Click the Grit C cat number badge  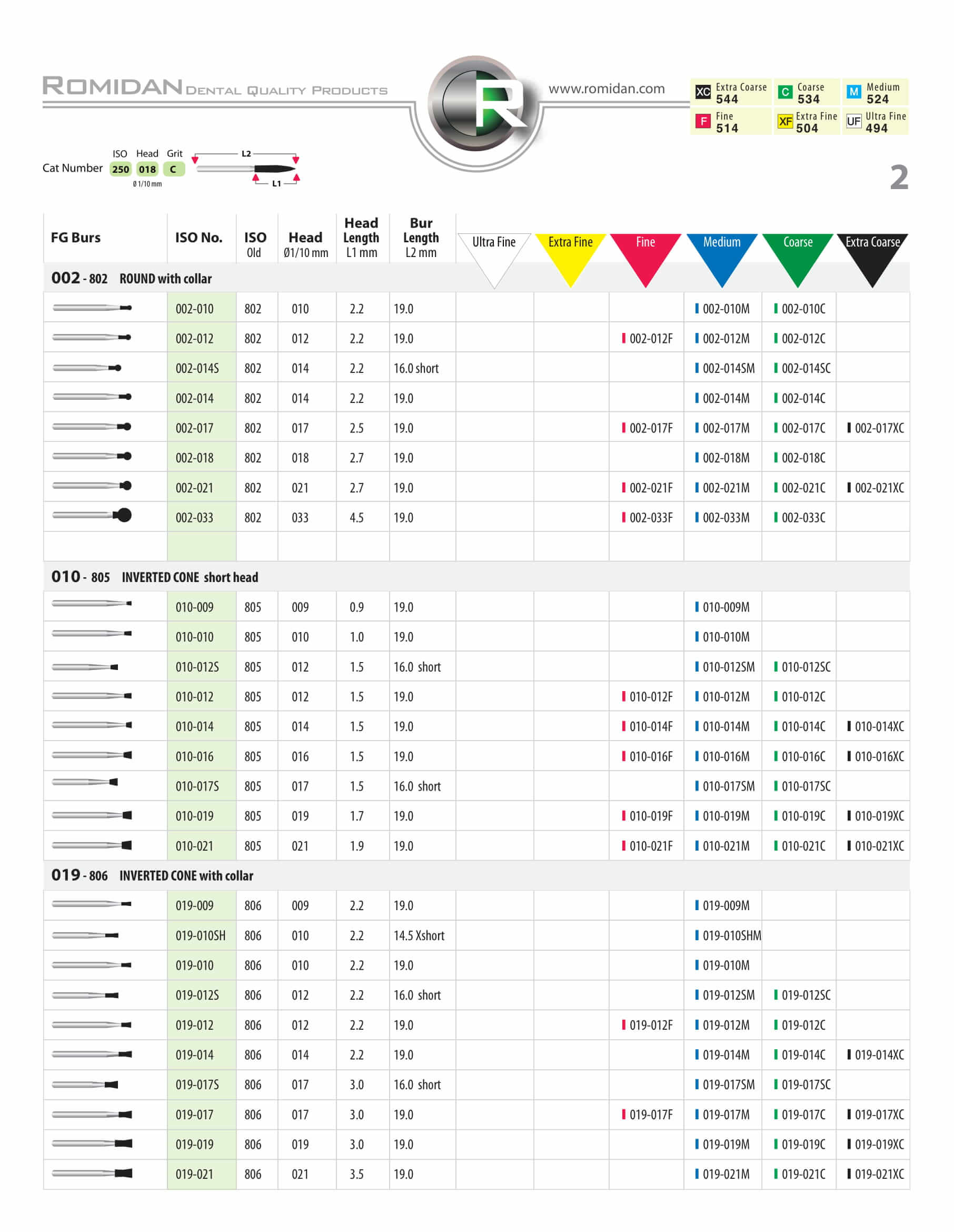[174, 169]
